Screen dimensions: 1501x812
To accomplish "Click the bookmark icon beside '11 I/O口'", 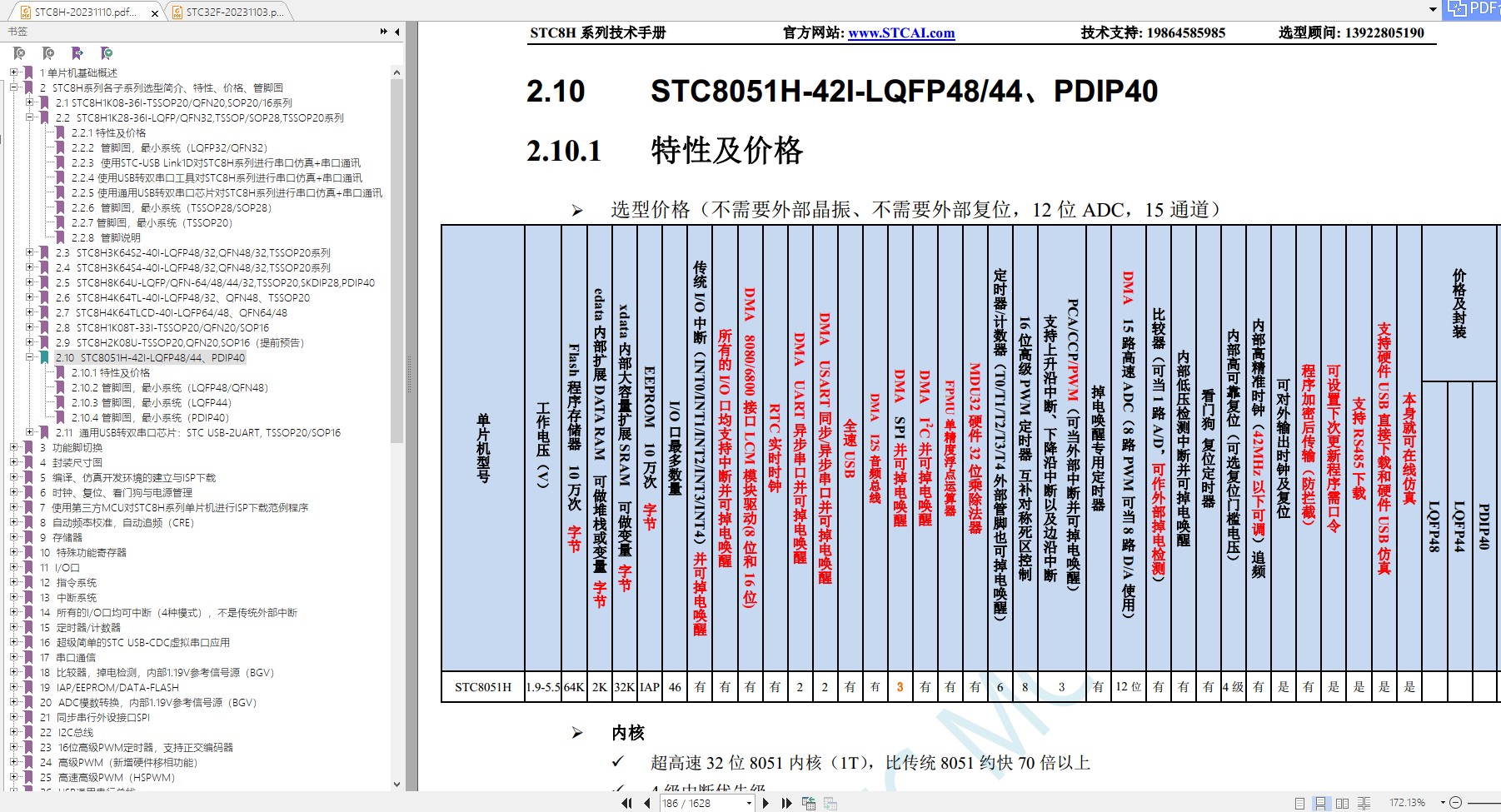I will click(x=28, y=568).
